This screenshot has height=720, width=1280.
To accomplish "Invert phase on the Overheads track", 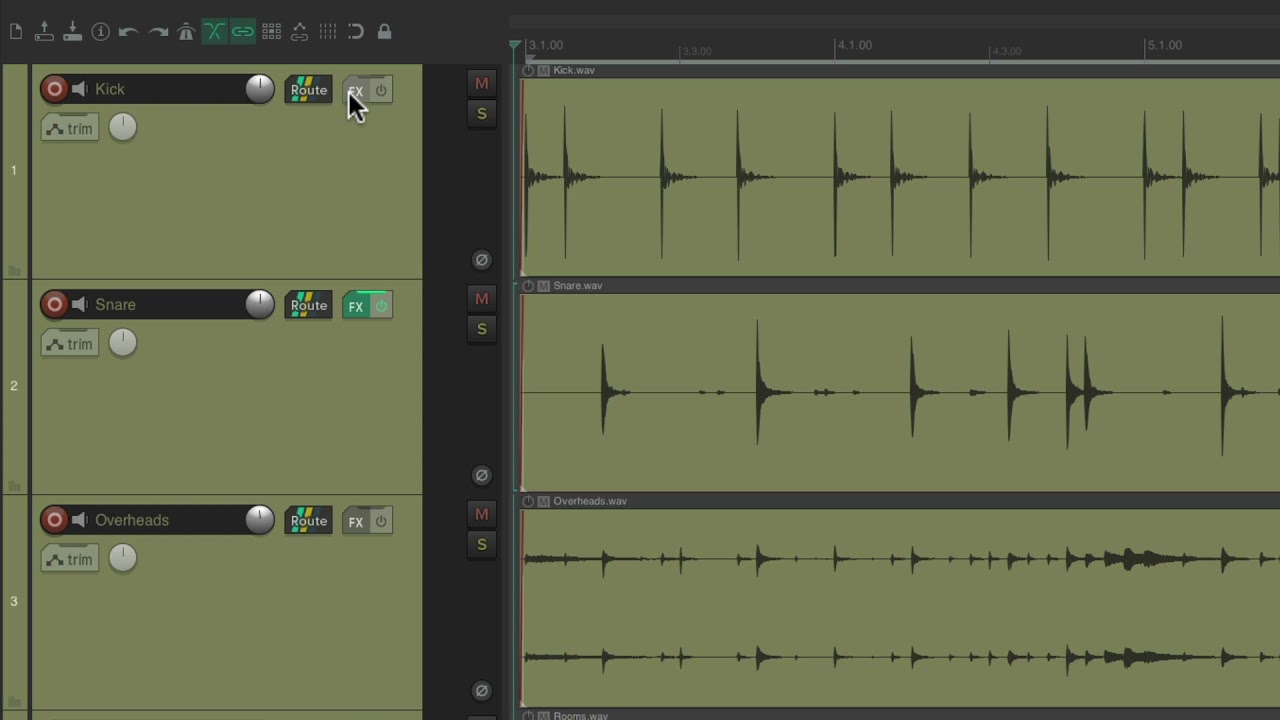I will coord(481,690).
